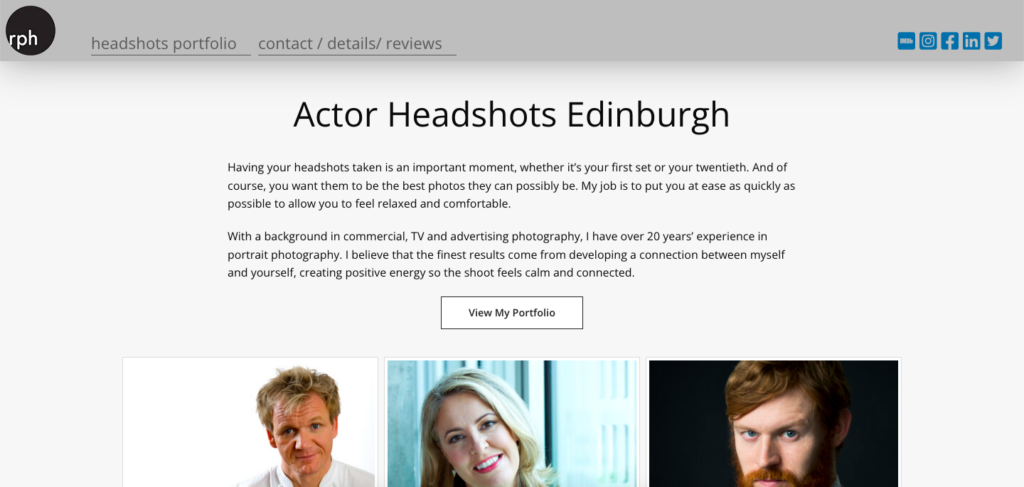1024x487 pixels.
Task: Click the round rph logo
Action: (x=30, y=31)
